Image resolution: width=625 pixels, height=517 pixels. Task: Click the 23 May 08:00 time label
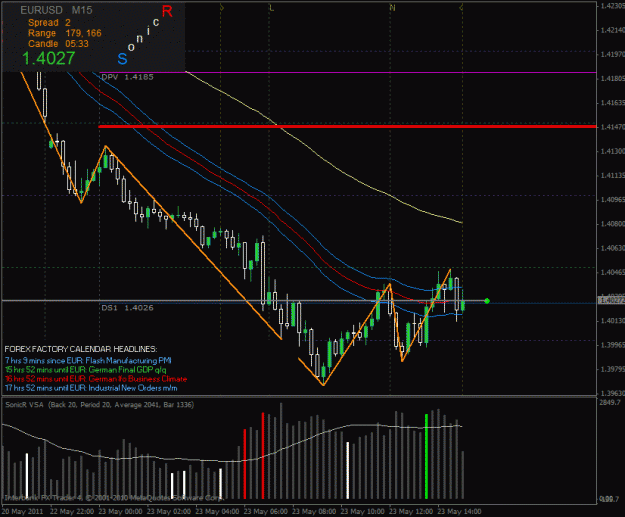click(x=314, y=511)
